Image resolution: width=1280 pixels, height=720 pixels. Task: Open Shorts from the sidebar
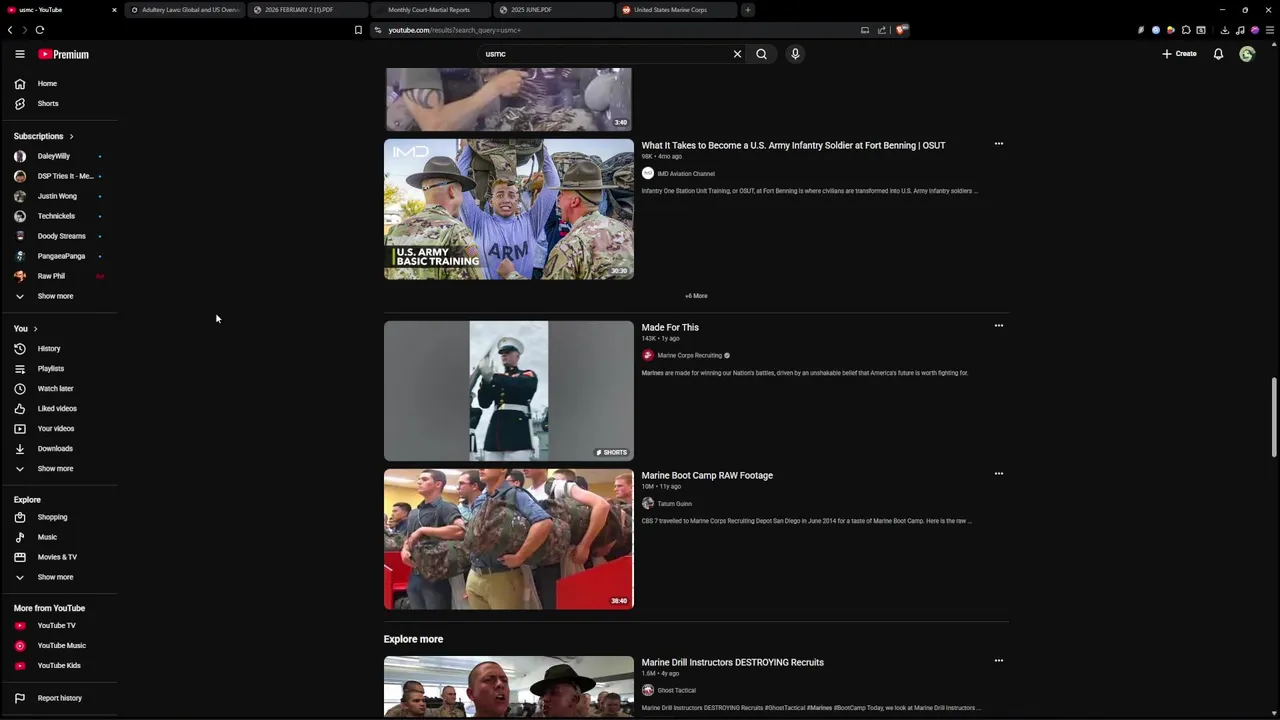tap(48, 104)
